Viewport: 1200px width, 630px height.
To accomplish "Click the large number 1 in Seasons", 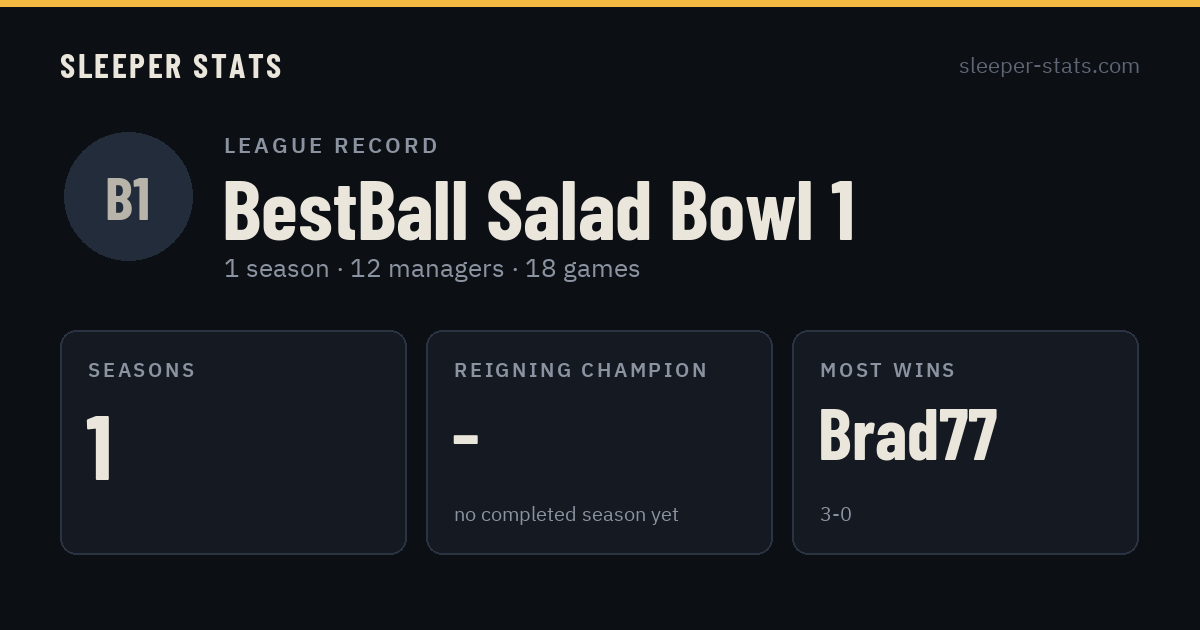I will pos(98,447).
